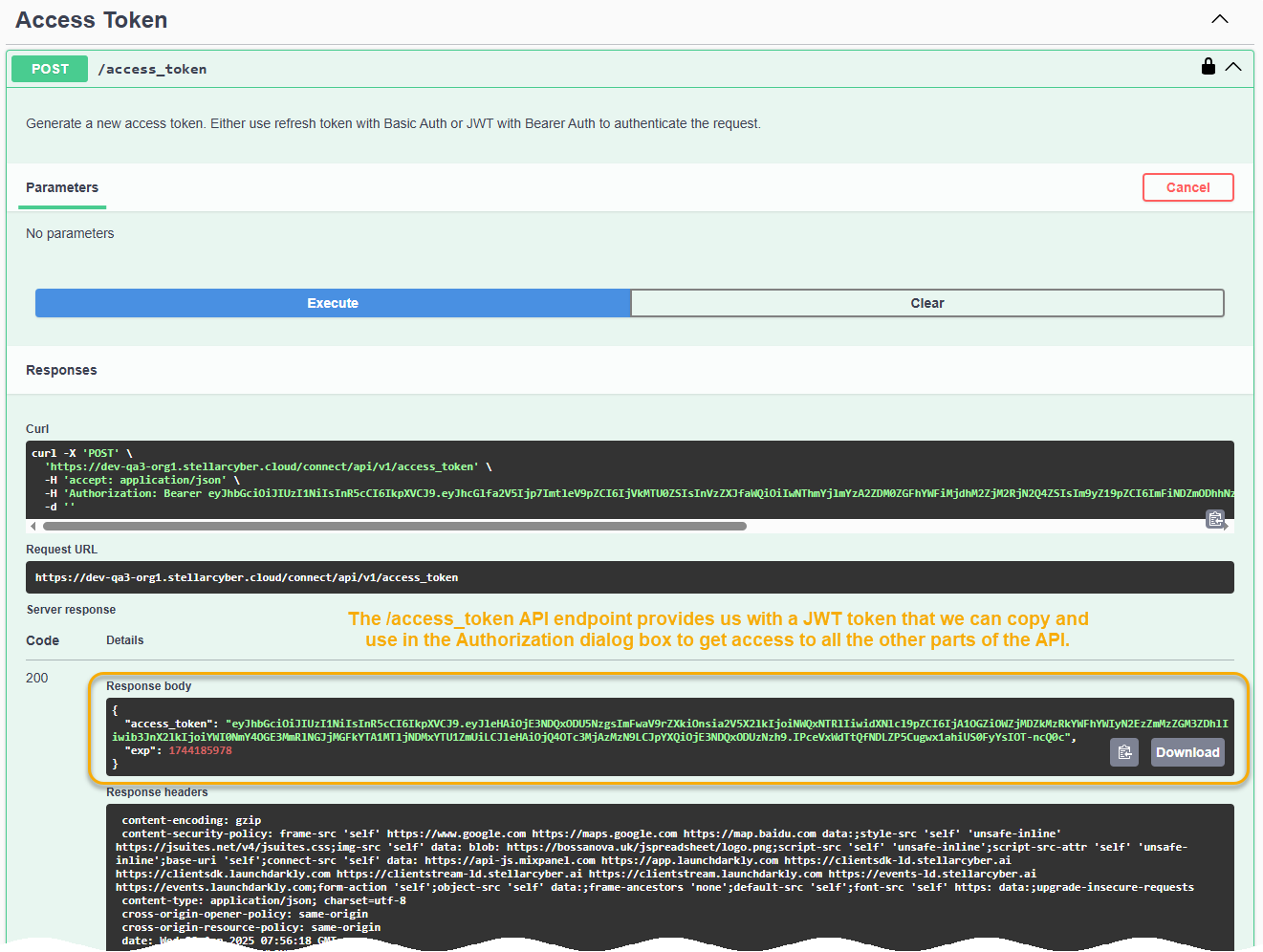Viewport: 1263px width, 952px height.
Task: Click the exp value 1744185978
Action: point(200,750)
